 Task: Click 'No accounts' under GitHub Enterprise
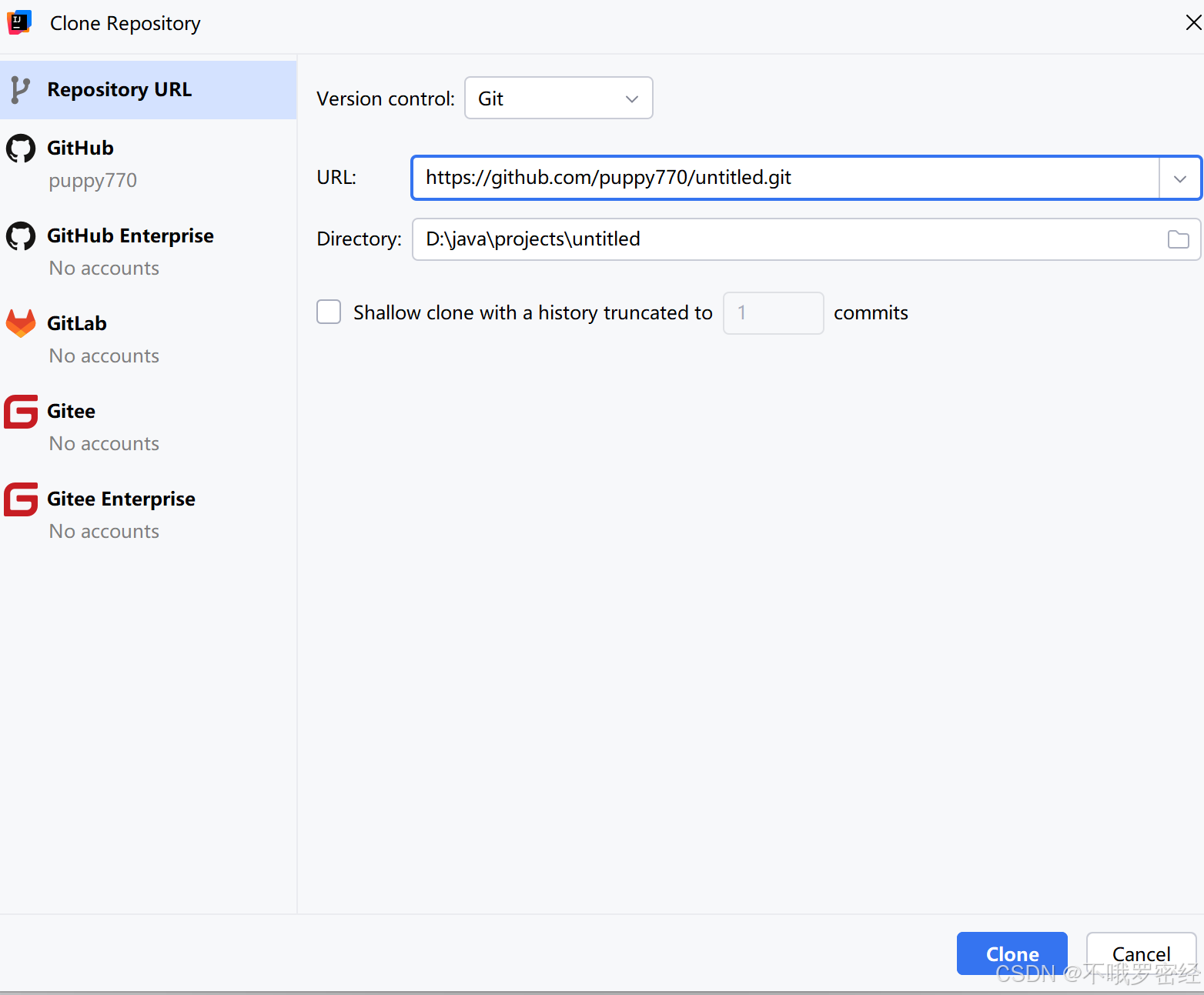104,268
